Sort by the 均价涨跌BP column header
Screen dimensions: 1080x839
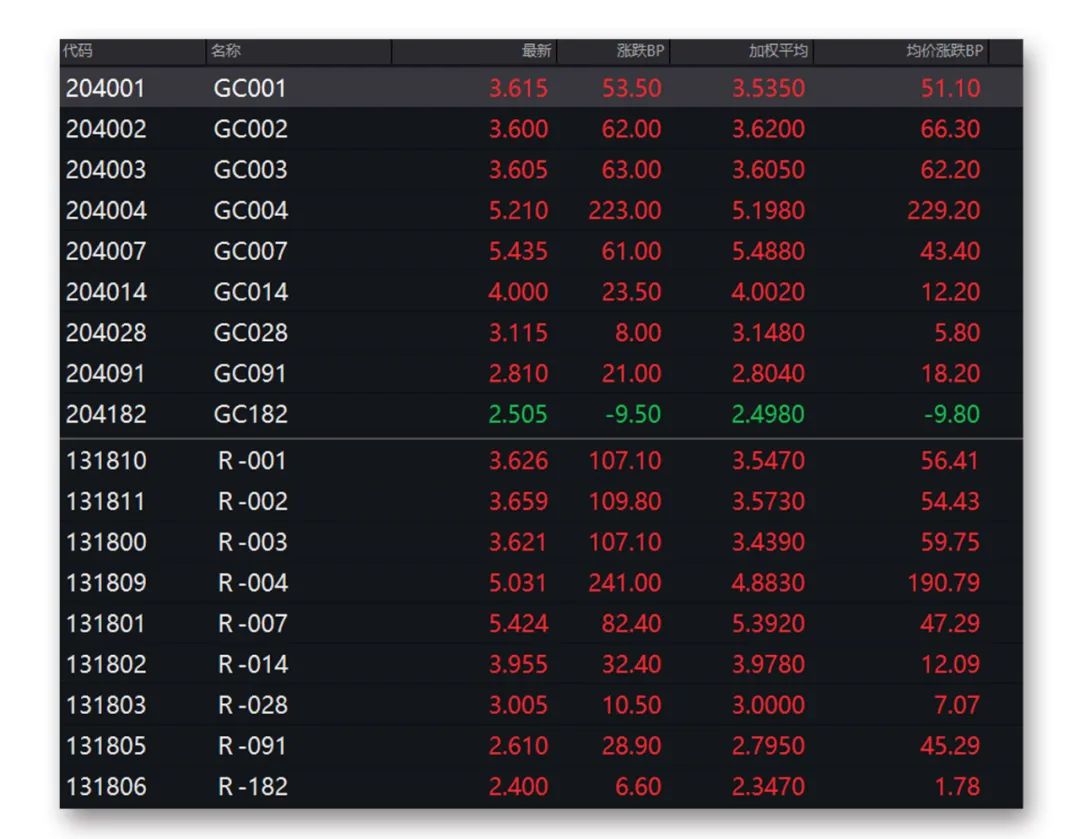click(x=944, y=51)
